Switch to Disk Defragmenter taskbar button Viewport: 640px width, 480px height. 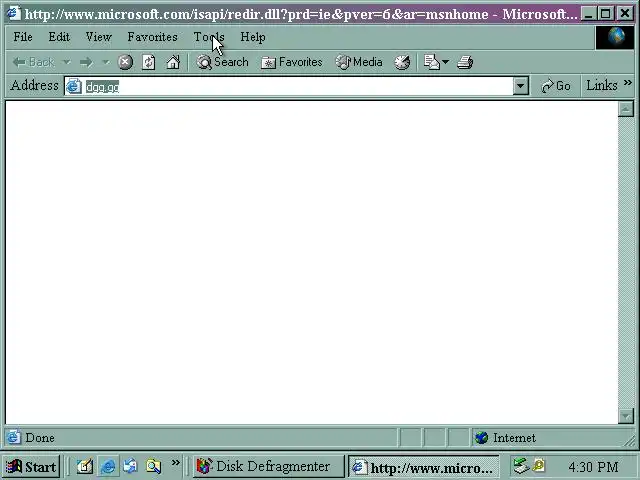point(269,466)
